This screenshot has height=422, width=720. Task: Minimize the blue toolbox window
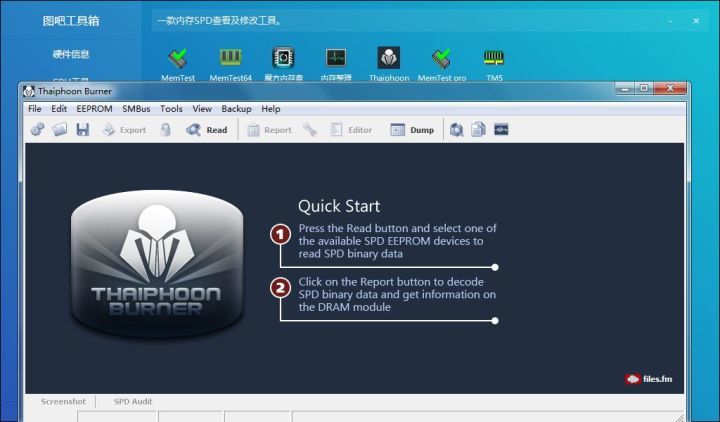click(x=671, y=21)
